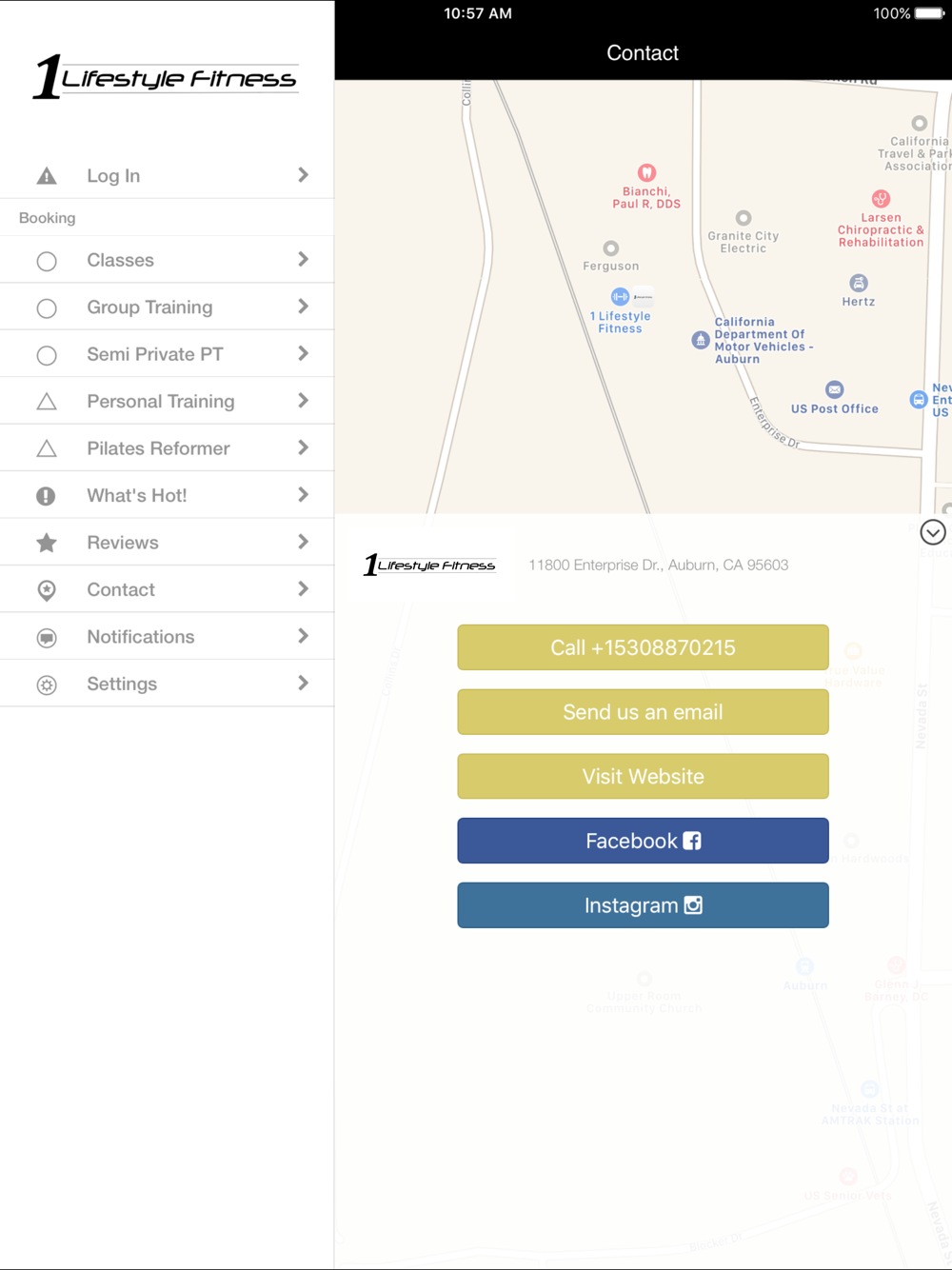The width and height of the screenshot is (952, 1270).
Task: Click the battery indicator in status bar
Action: click(x=929, y=13)
